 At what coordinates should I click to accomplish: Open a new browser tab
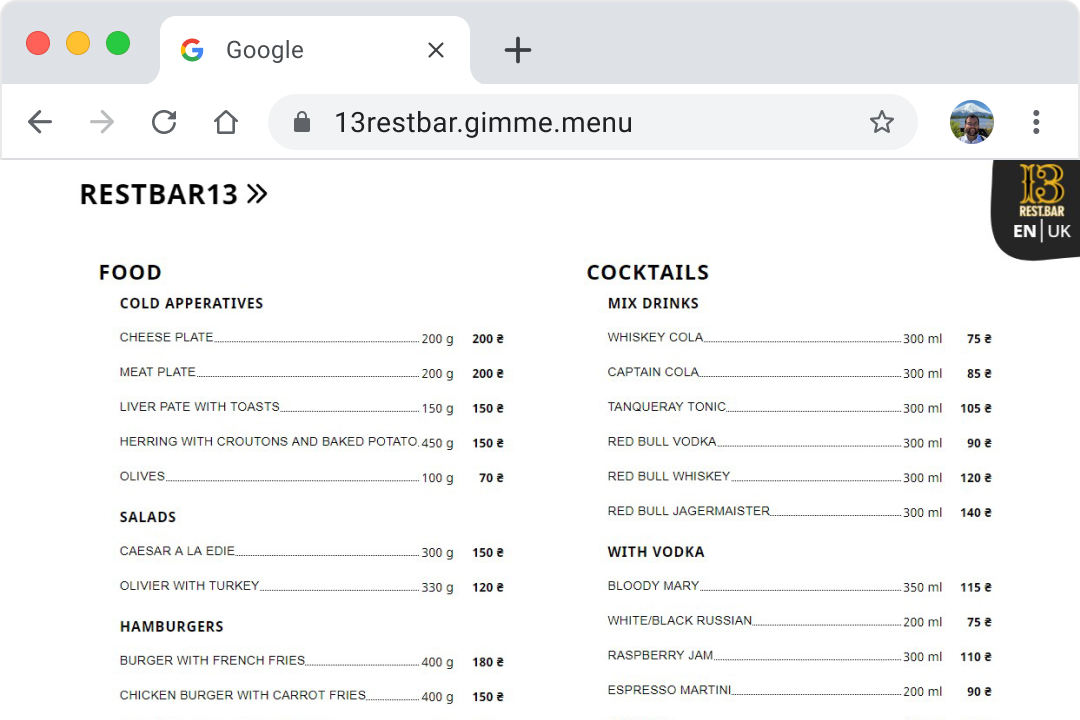point(518,49)
